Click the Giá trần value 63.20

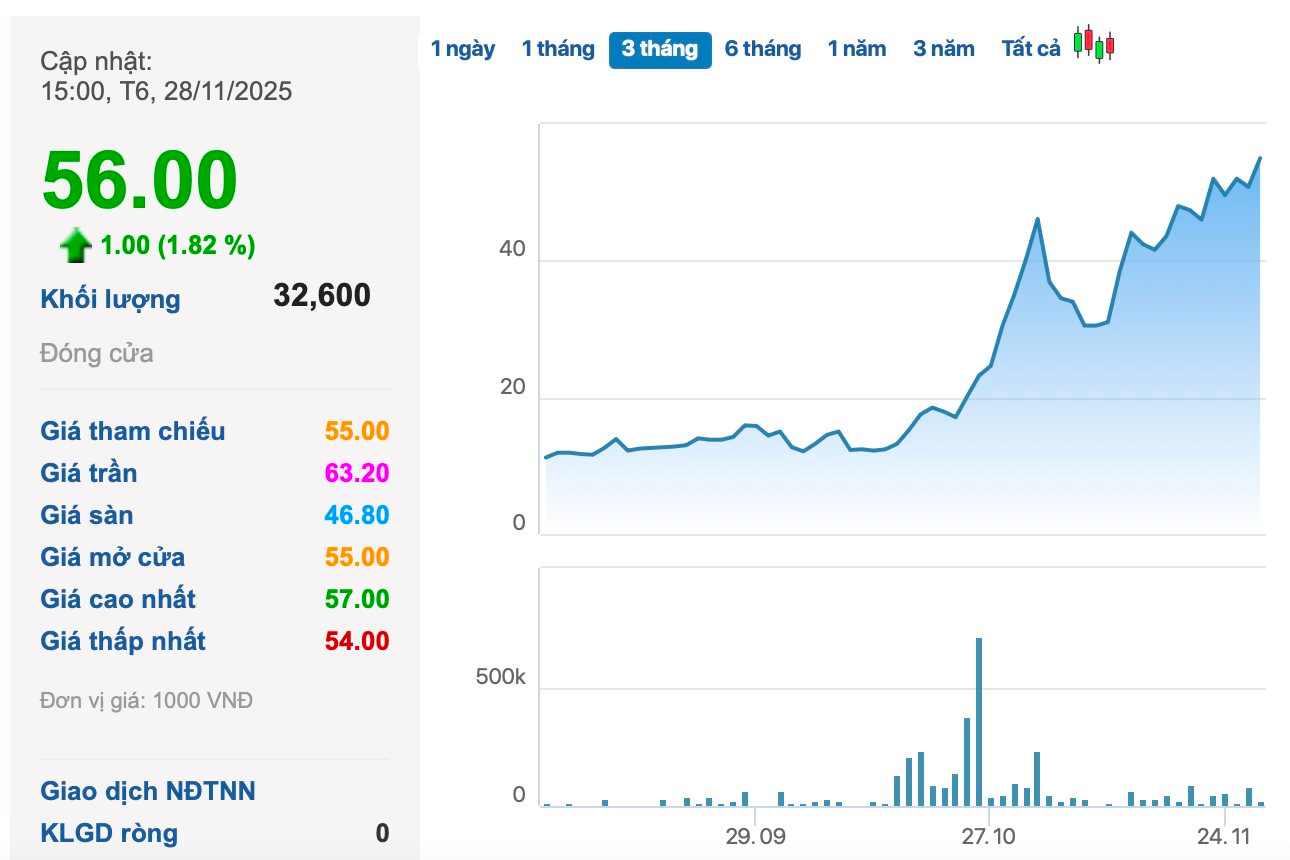click(x=356, y=473)
